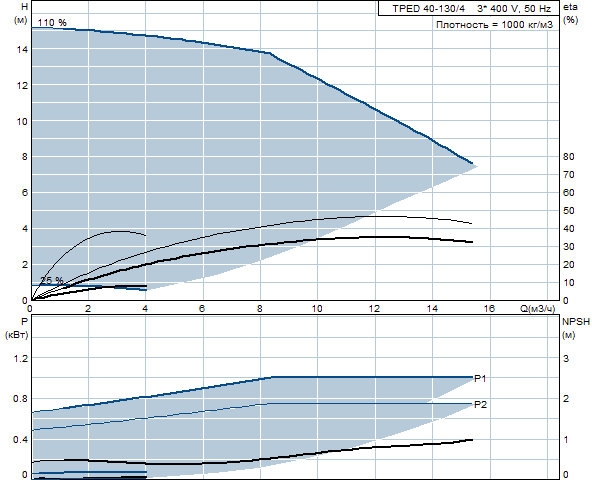This screenshot has width=592, height=480.
Task: Click the 'eta' efficiency axis title
Action: pos(570,7)
